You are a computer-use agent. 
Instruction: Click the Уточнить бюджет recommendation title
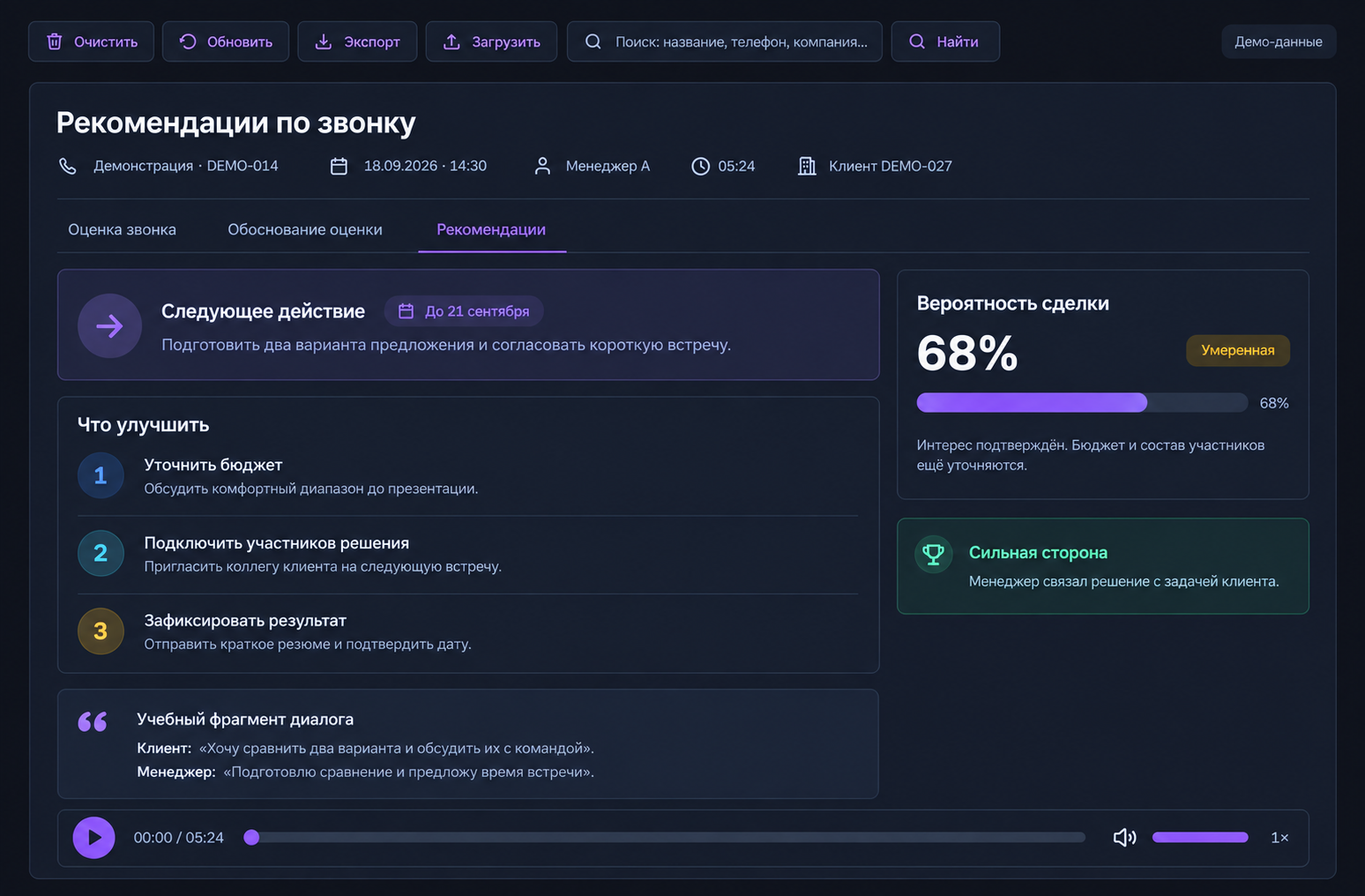click(x=213, y=465)
